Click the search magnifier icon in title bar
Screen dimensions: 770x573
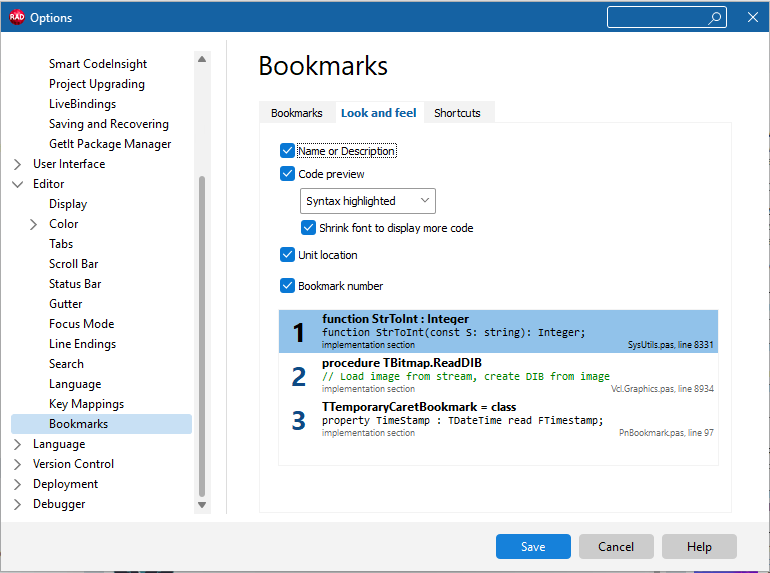715,18
